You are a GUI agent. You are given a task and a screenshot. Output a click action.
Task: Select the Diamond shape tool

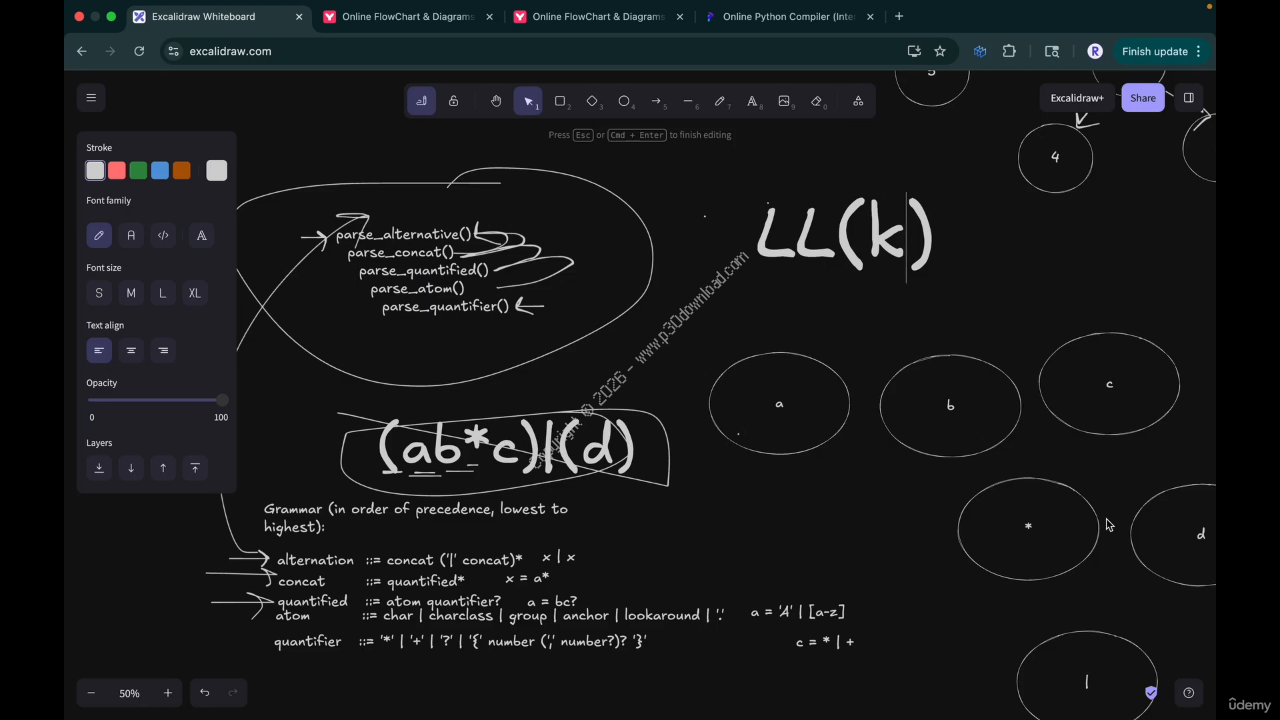pyautogui.click(x=592, y=101)
